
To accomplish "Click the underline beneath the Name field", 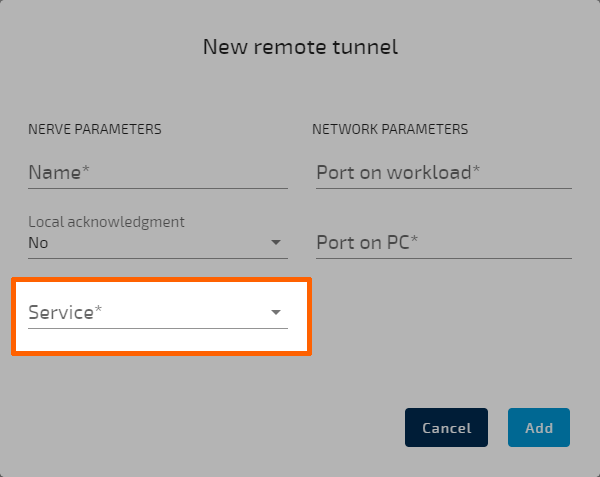I will coord(157,187).
